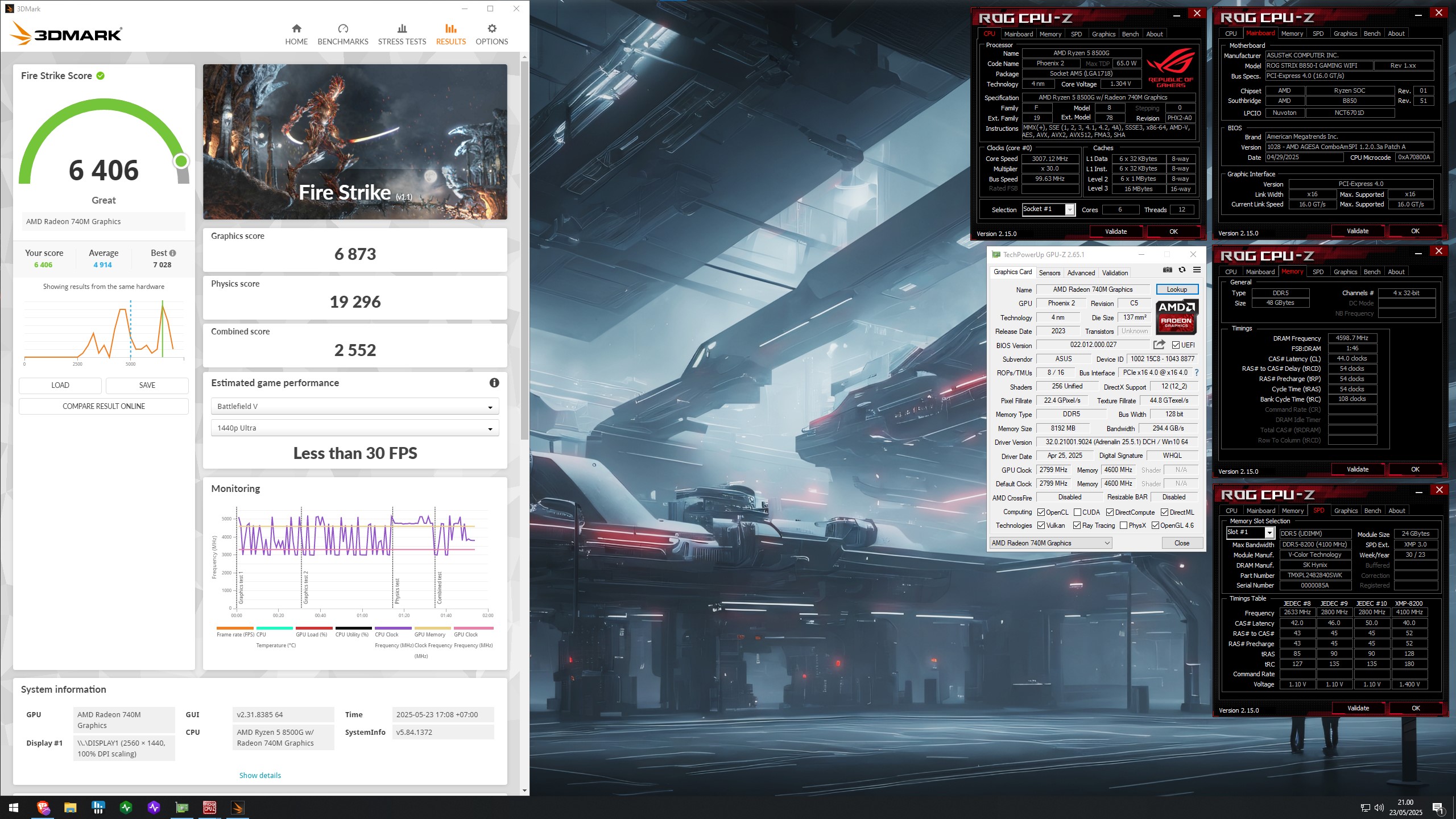The width and height of the screenshot is (1456, 819).
Task: Switch to Advanced tab in GPU-Z
Action: click(x=1081, y=273)
